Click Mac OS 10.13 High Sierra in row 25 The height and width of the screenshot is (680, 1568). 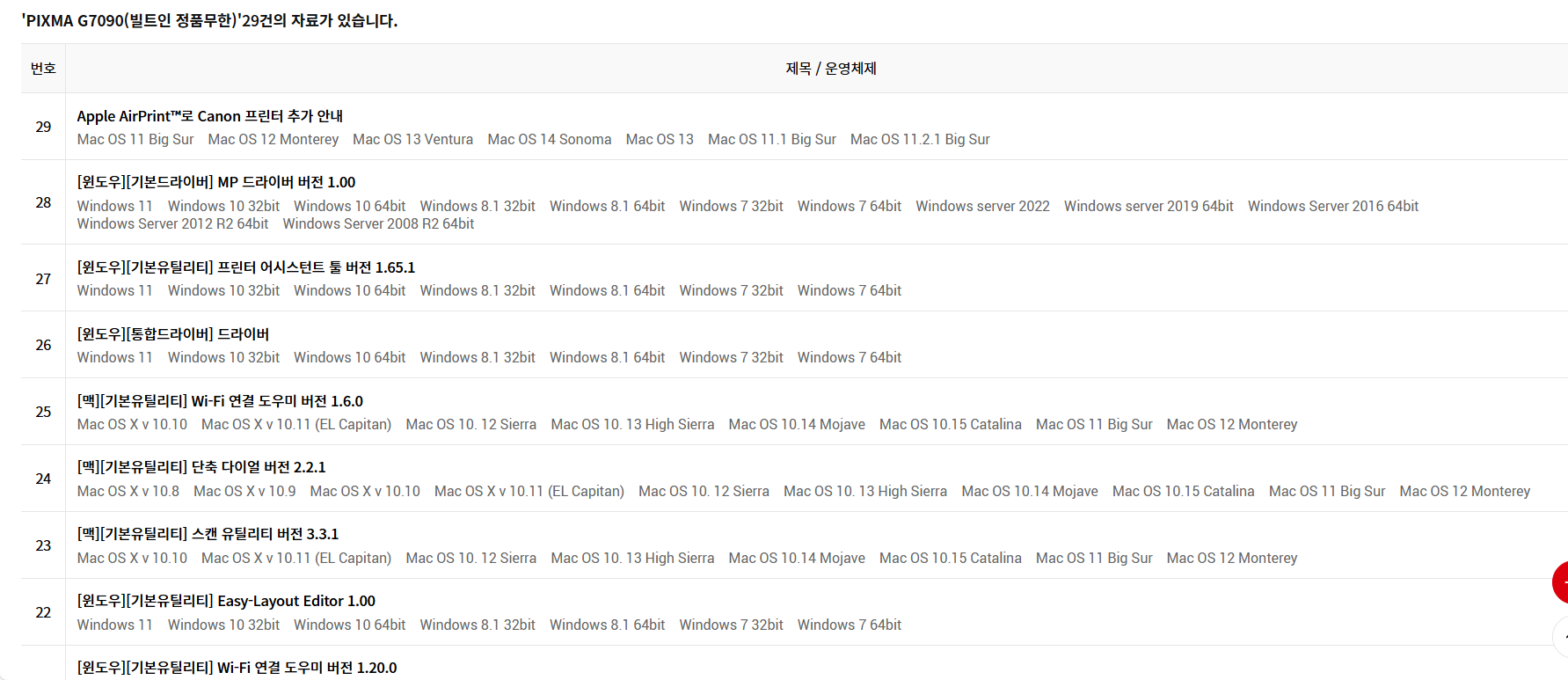pos(632,424)
